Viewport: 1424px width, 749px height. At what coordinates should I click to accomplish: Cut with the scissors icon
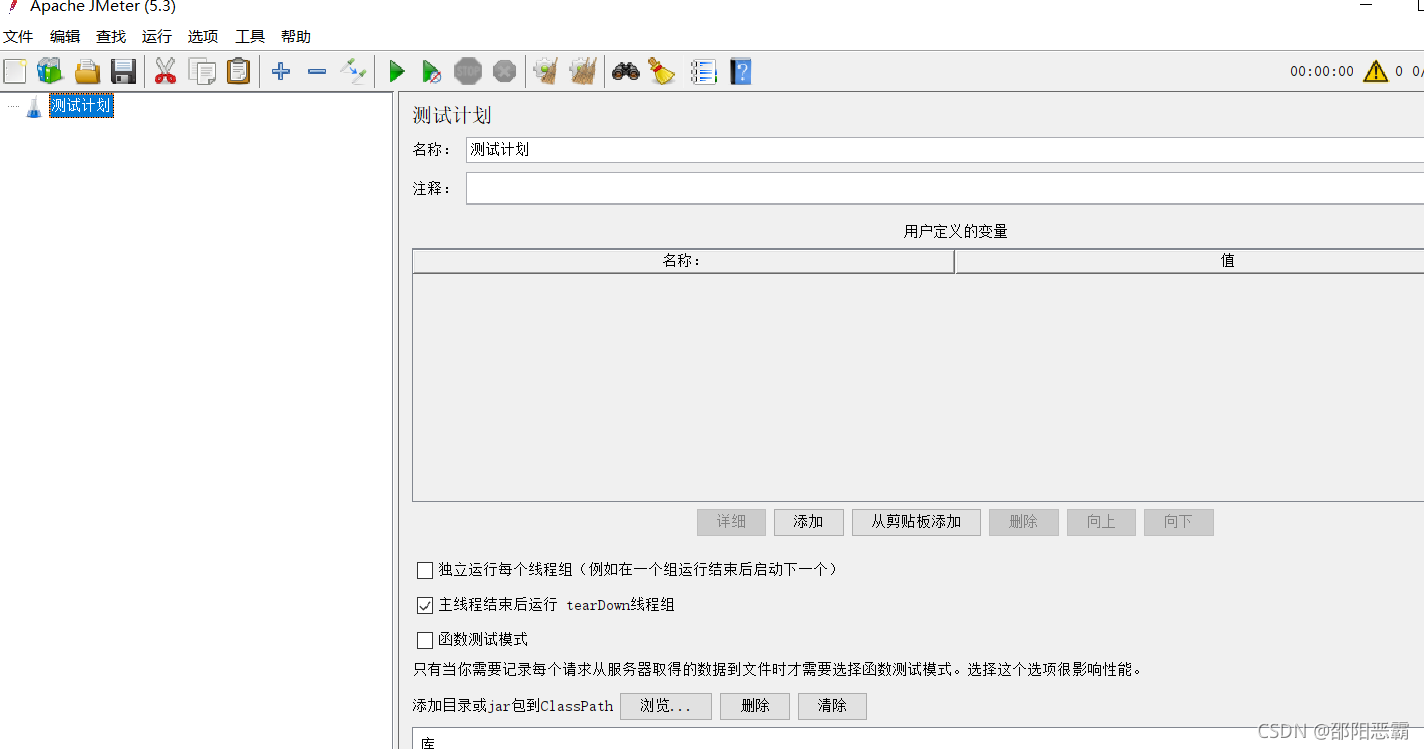[165, 71]
